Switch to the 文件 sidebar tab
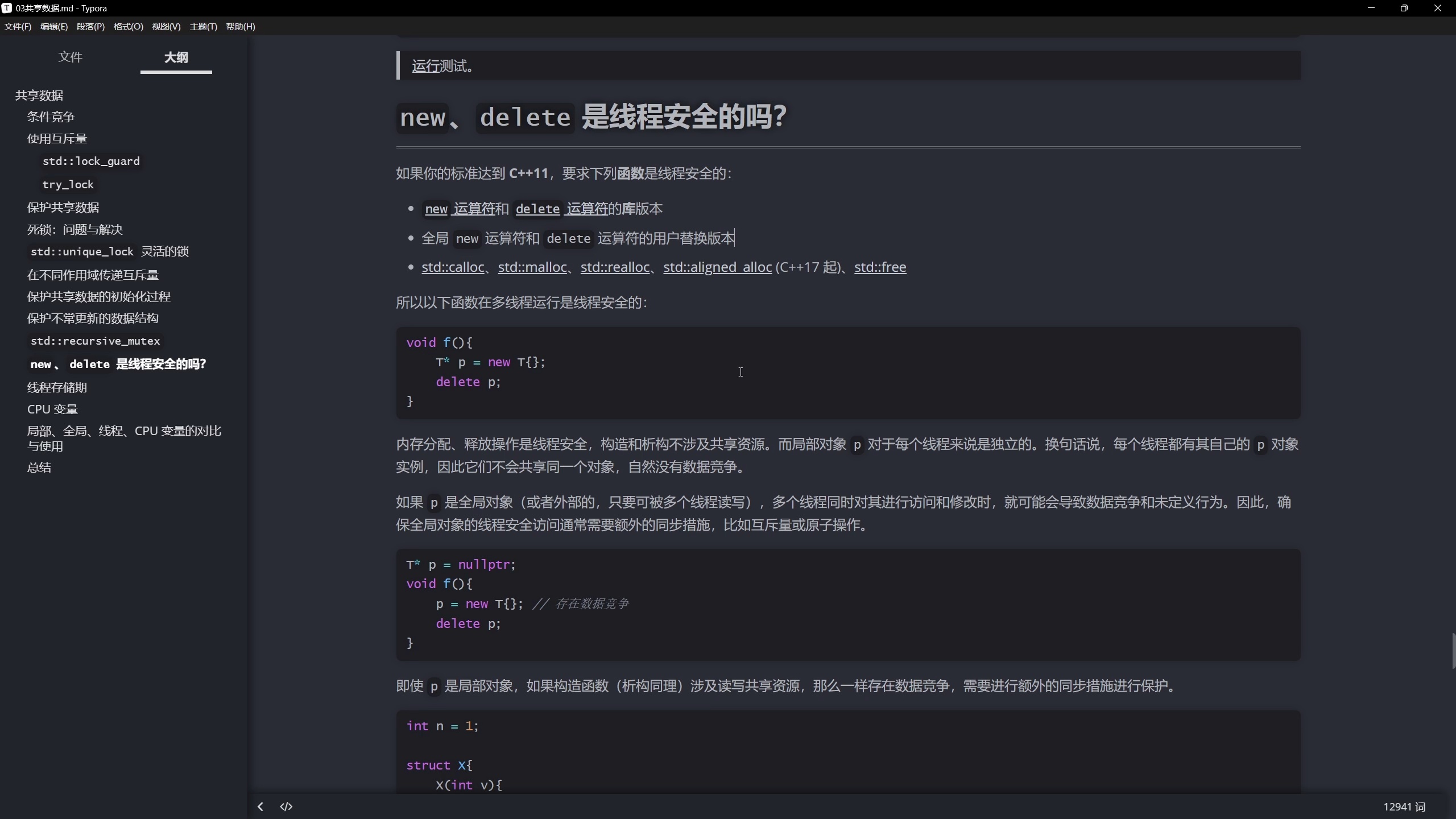Image resolution: width=1456 pixels, height=819 pixels. tap(71, 57)
